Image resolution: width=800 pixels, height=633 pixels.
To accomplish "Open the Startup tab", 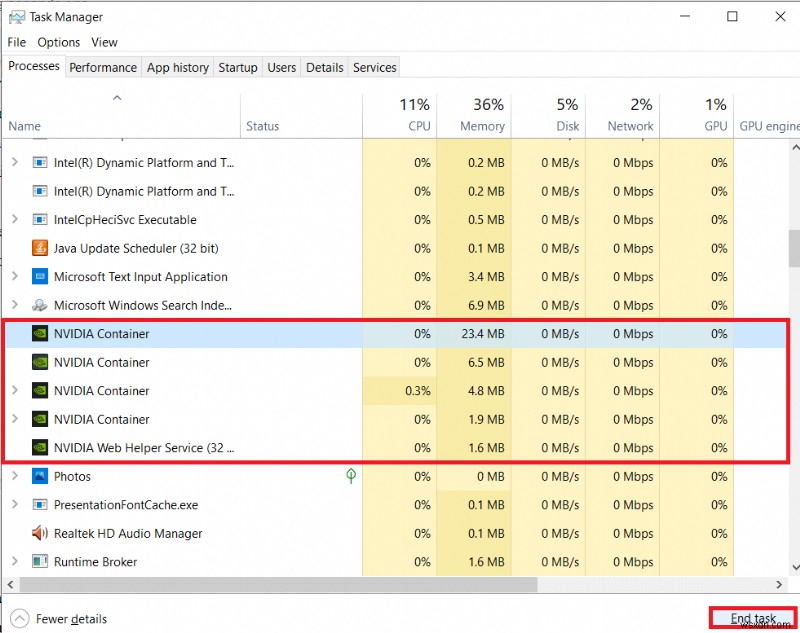I will tap(238, 67).
